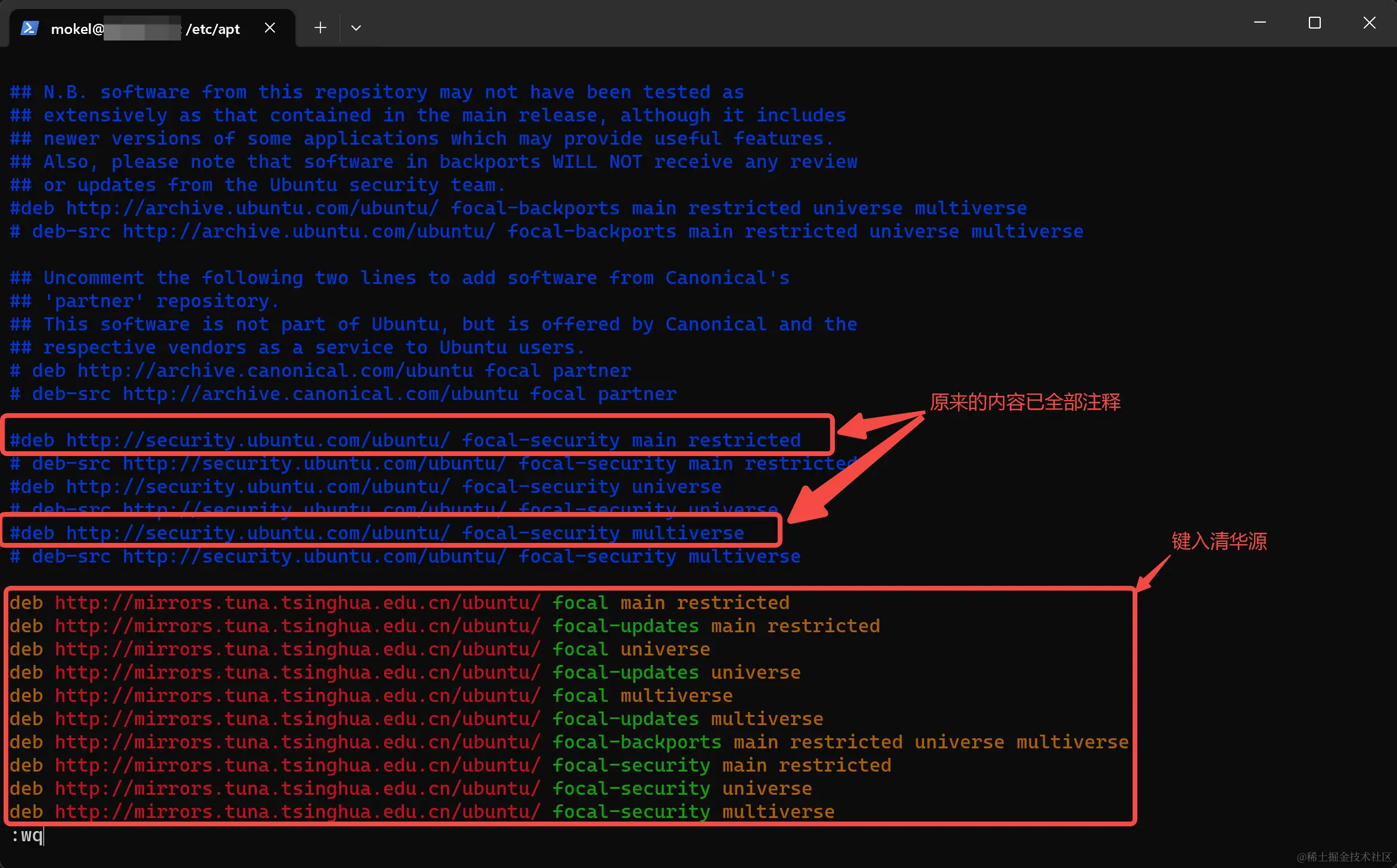Click the commented focal-backports archive.ubuntu.com deb line
This screenshot has width=1397, height=868.
tap(518, 208)
